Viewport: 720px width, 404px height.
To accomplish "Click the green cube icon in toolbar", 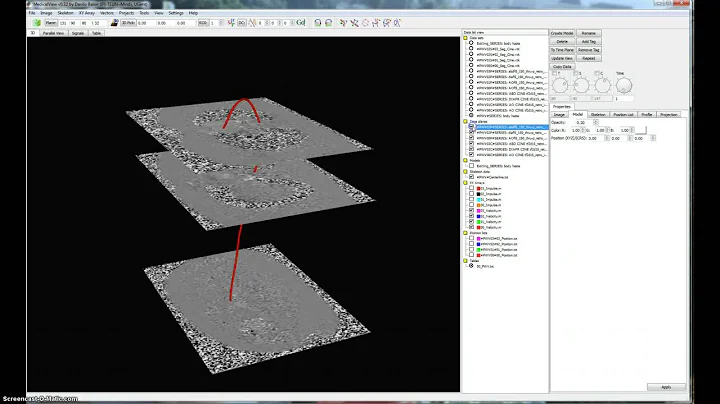I will coord(37,23).
